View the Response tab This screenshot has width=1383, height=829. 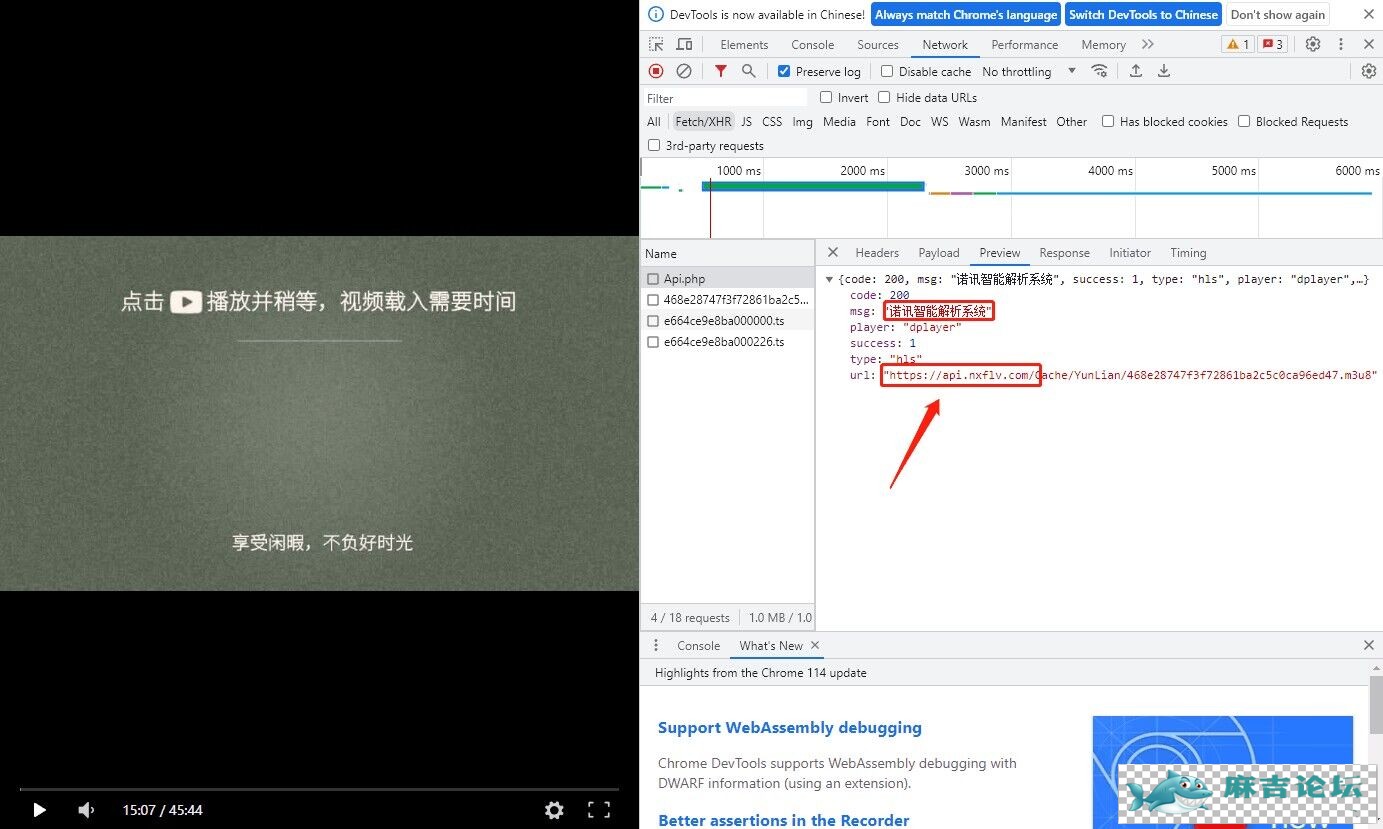tap(1064, 253)
